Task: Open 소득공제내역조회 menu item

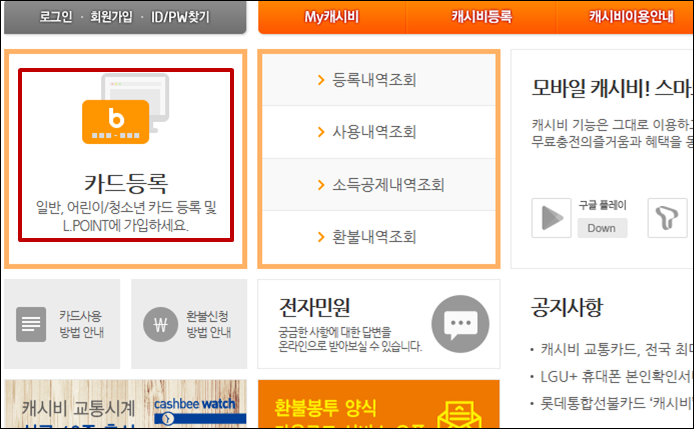Action: (x=388, y=185)
